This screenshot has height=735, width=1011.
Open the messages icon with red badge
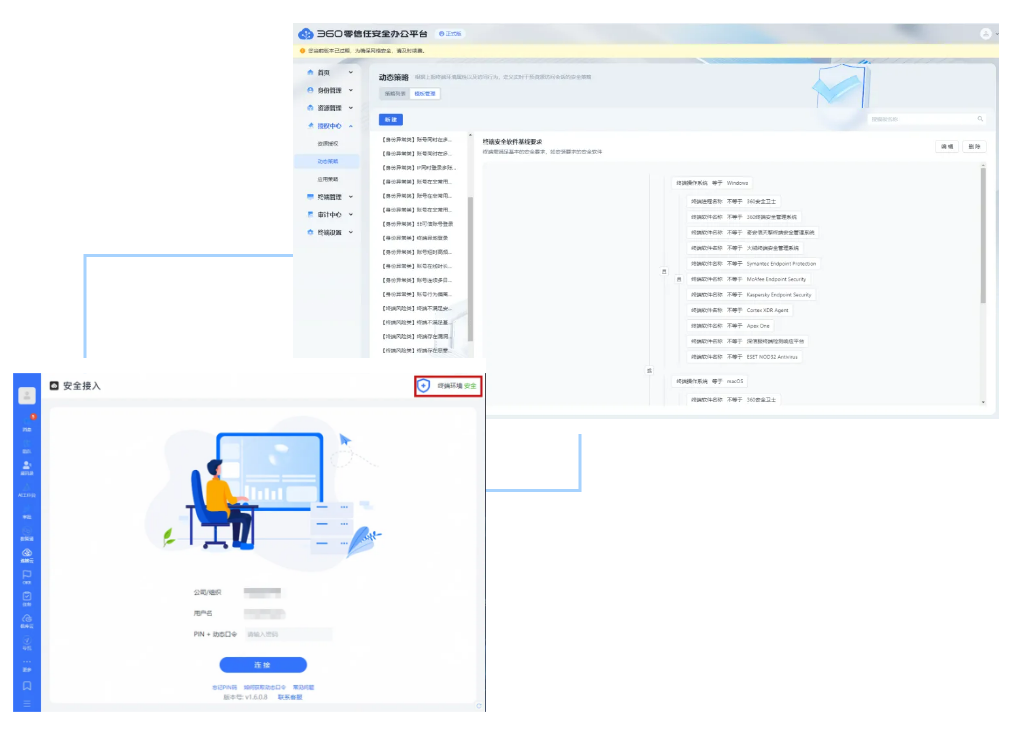point(27,423)
